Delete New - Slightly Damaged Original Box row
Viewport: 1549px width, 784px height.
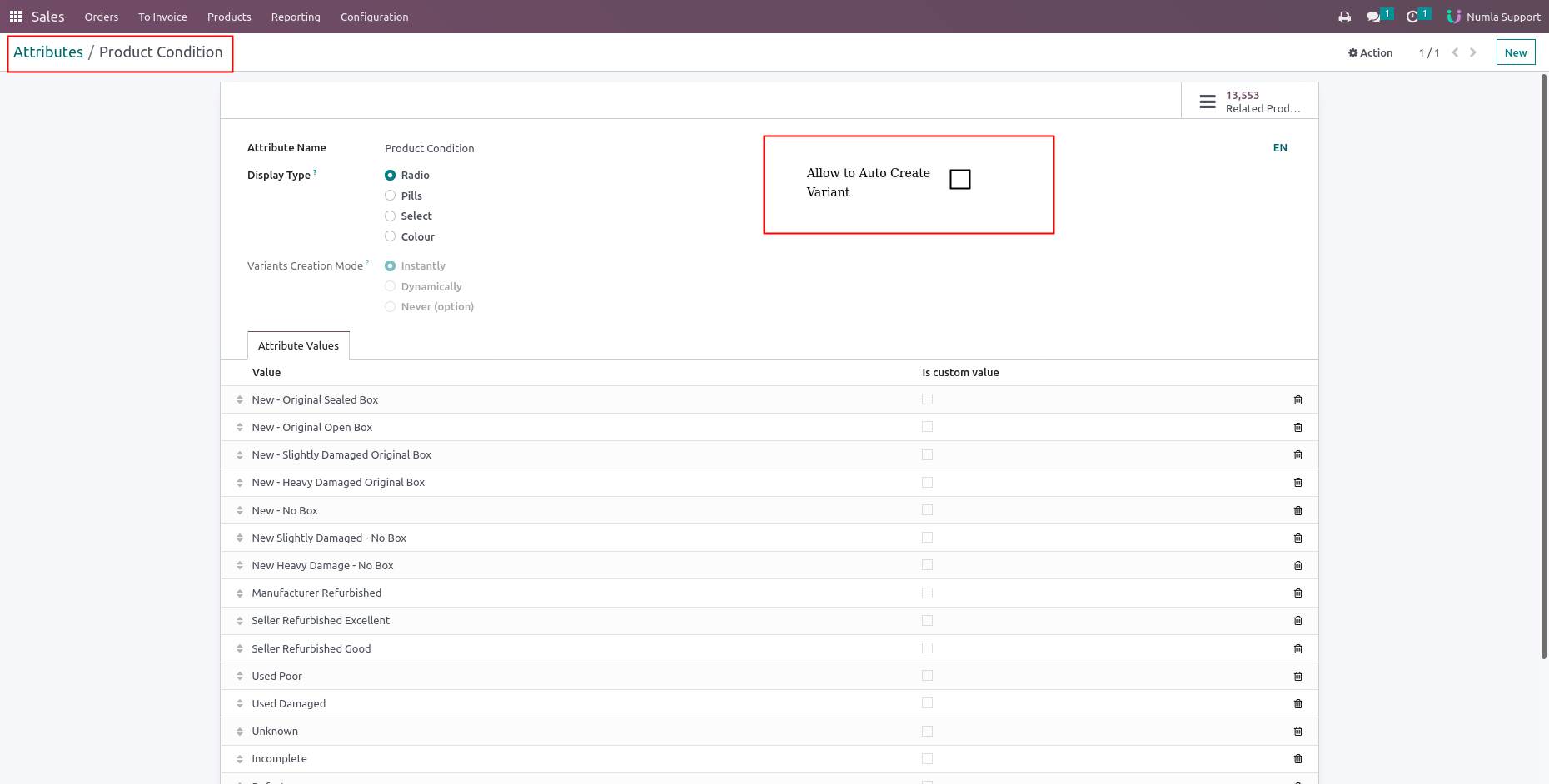1297,455
